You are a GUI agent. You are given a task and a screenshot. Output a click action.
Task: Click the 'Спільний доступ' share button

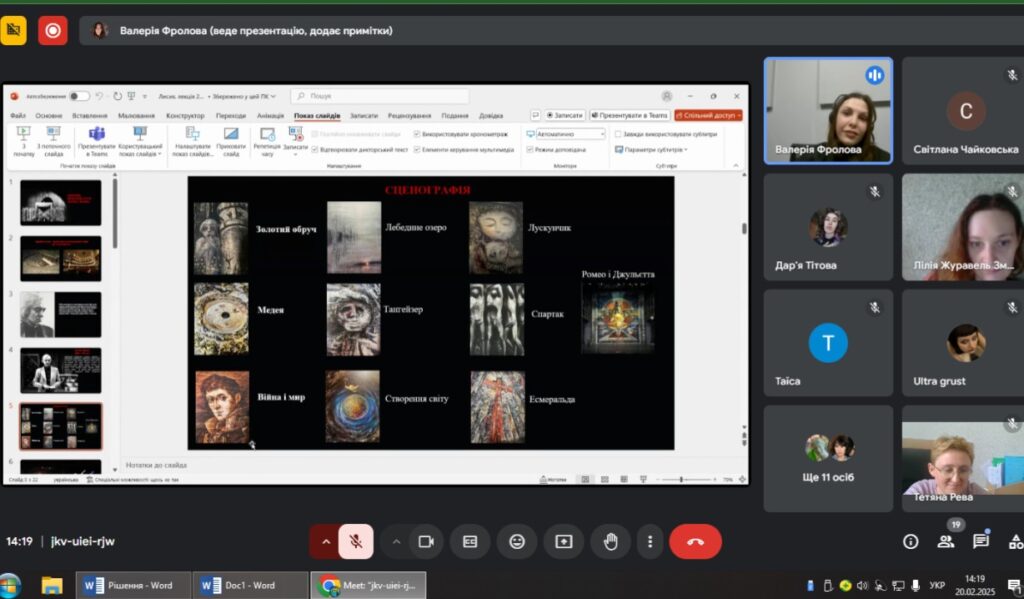coord(708,115)
